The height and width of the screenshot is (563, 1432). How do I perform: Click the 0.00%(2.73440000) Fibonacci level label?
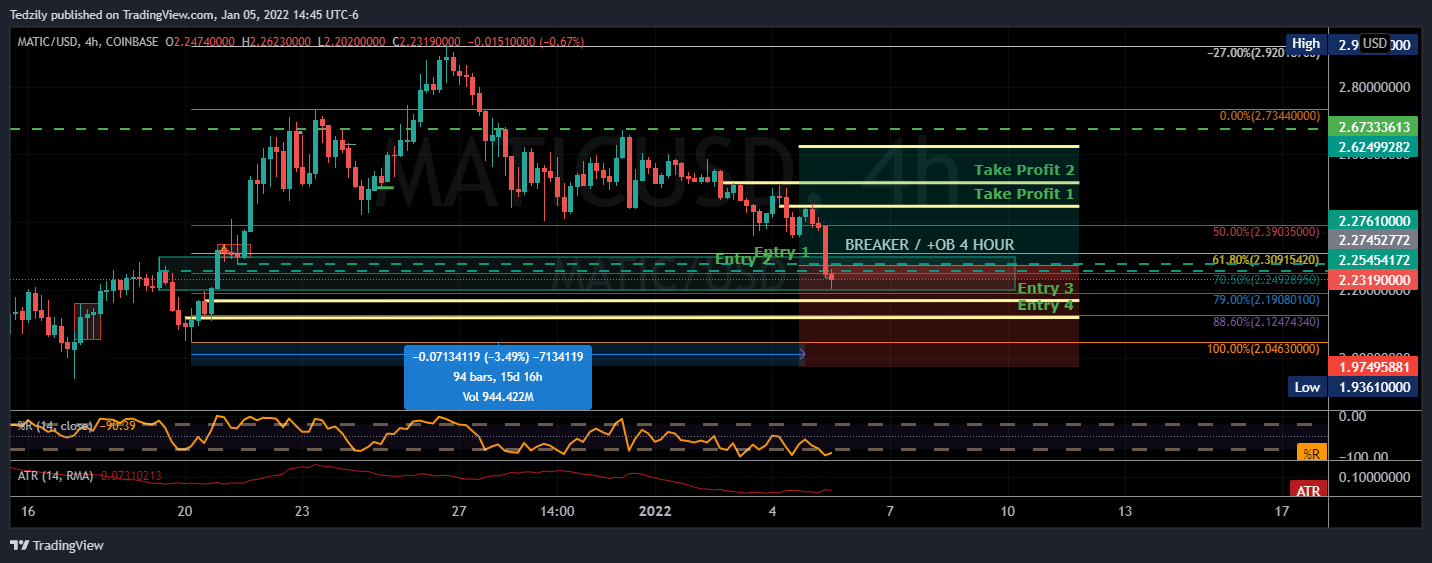click(1269, 116)
